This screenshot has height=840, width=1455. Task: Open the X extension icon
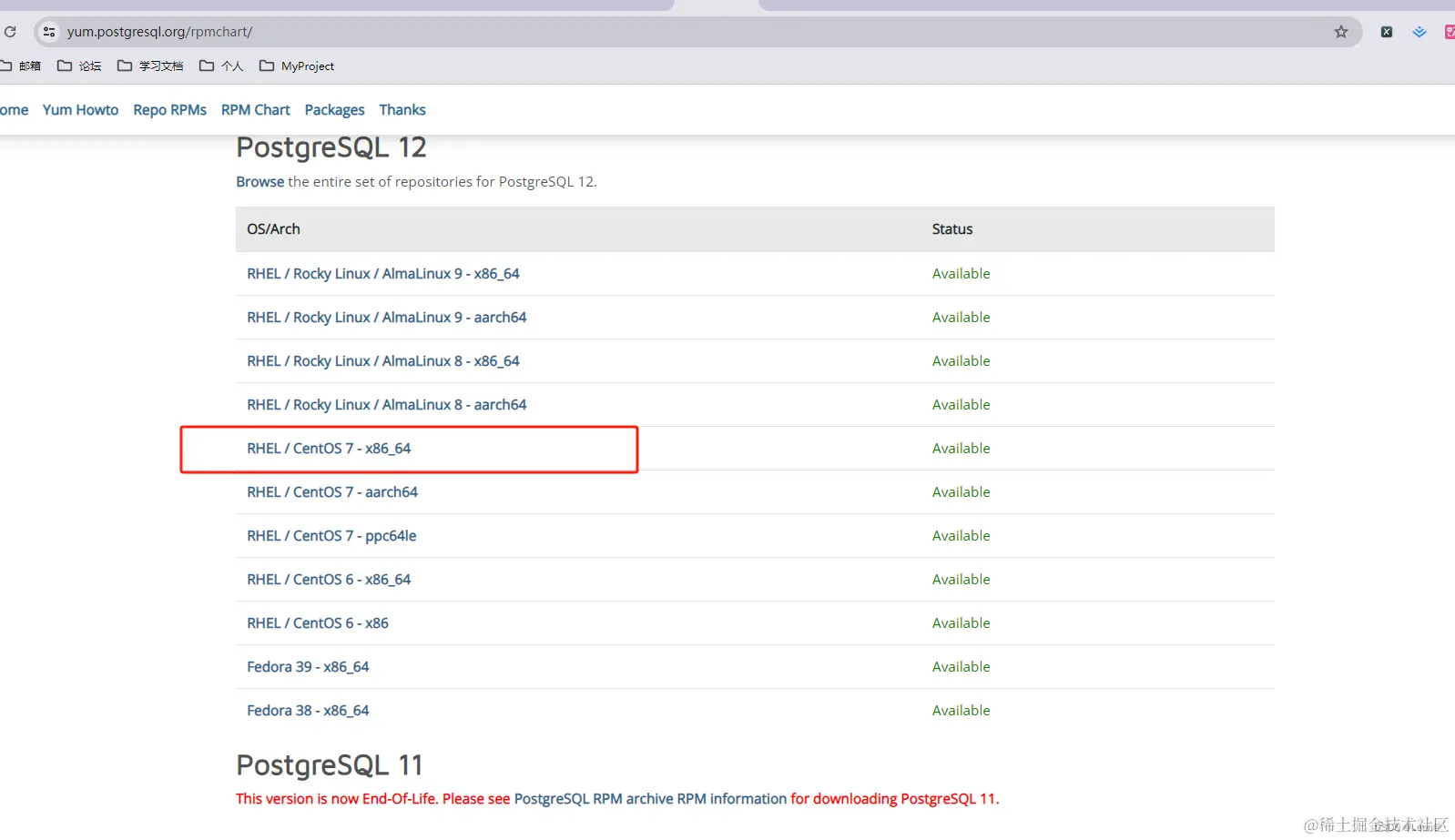1387,32
